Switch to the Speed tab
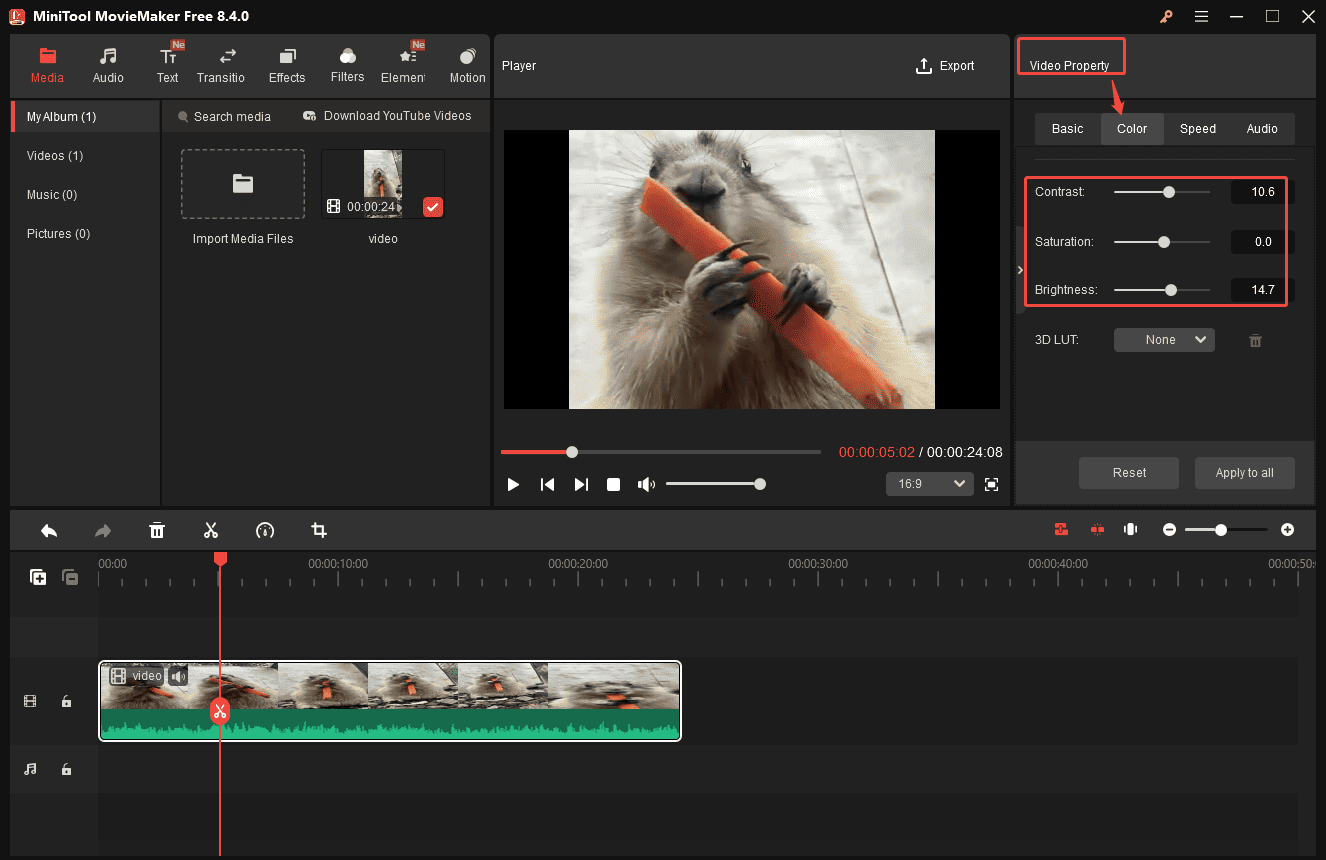1326x860 pixels. tap(1197, 128)
